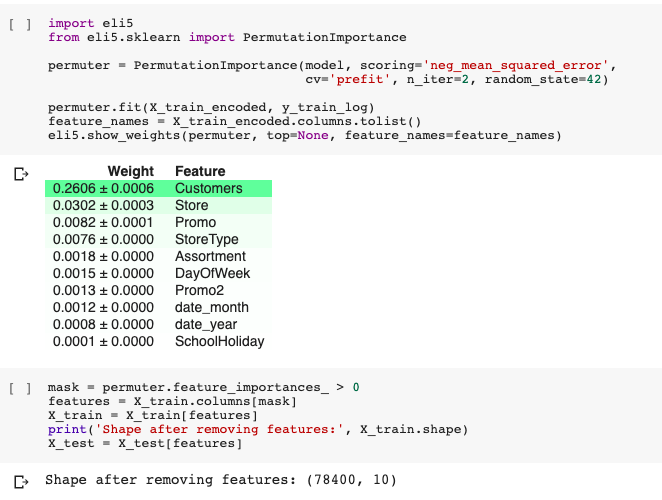Click the X_test = X_test[features] line
Screen dimensions: 662x500
click(145, 443)
